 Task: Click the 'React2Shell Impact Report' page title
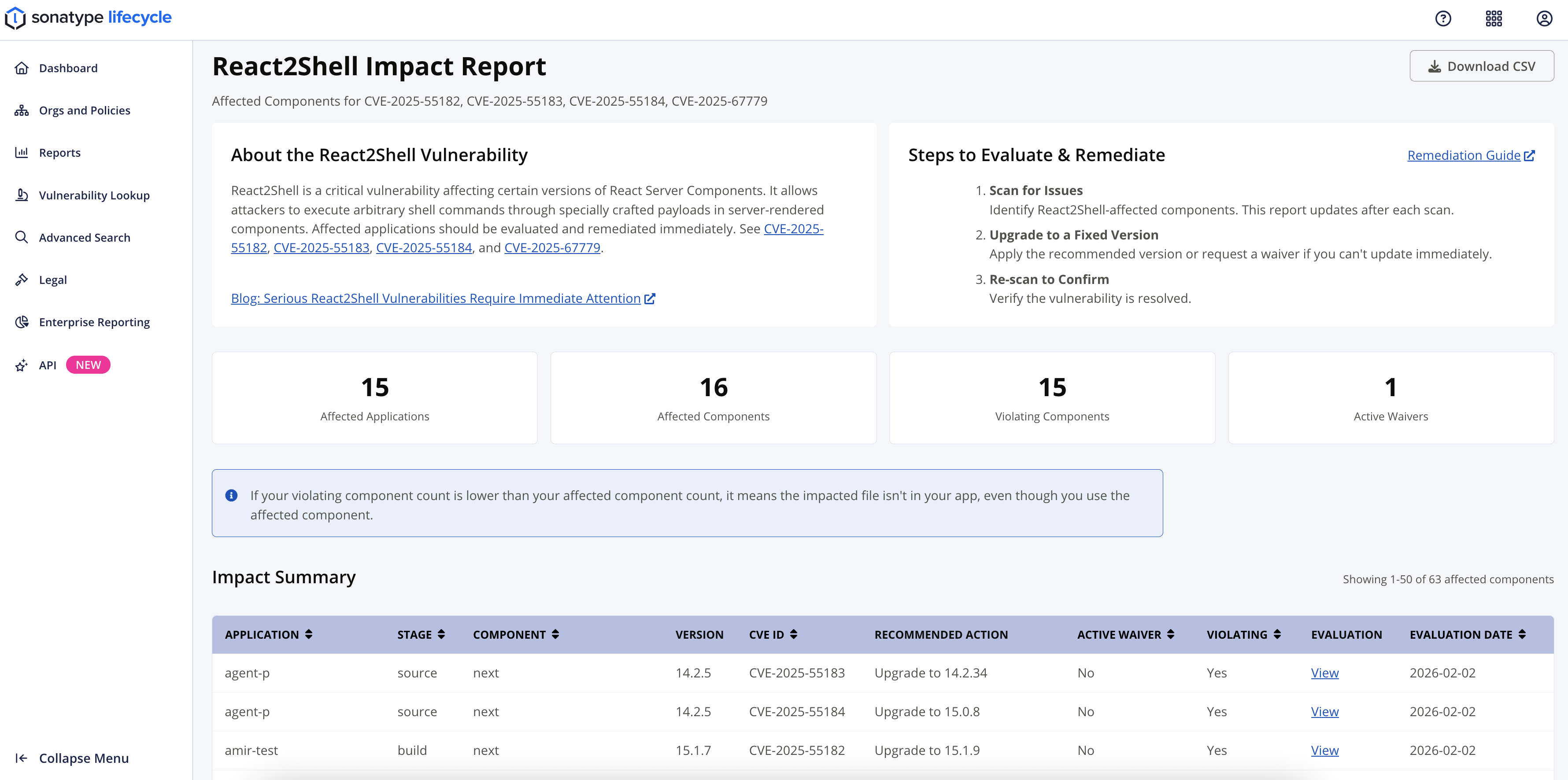click(379, 66)
